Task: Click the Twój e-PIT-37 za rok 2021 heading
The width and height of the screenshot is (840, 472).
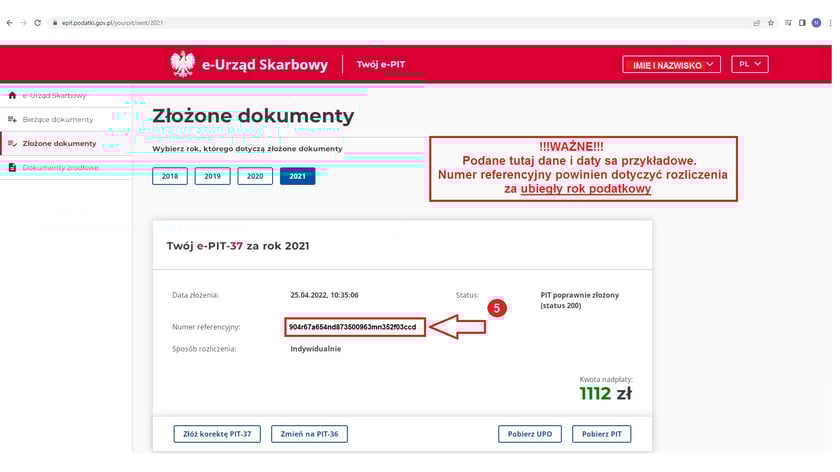Action: coord(238,246)
